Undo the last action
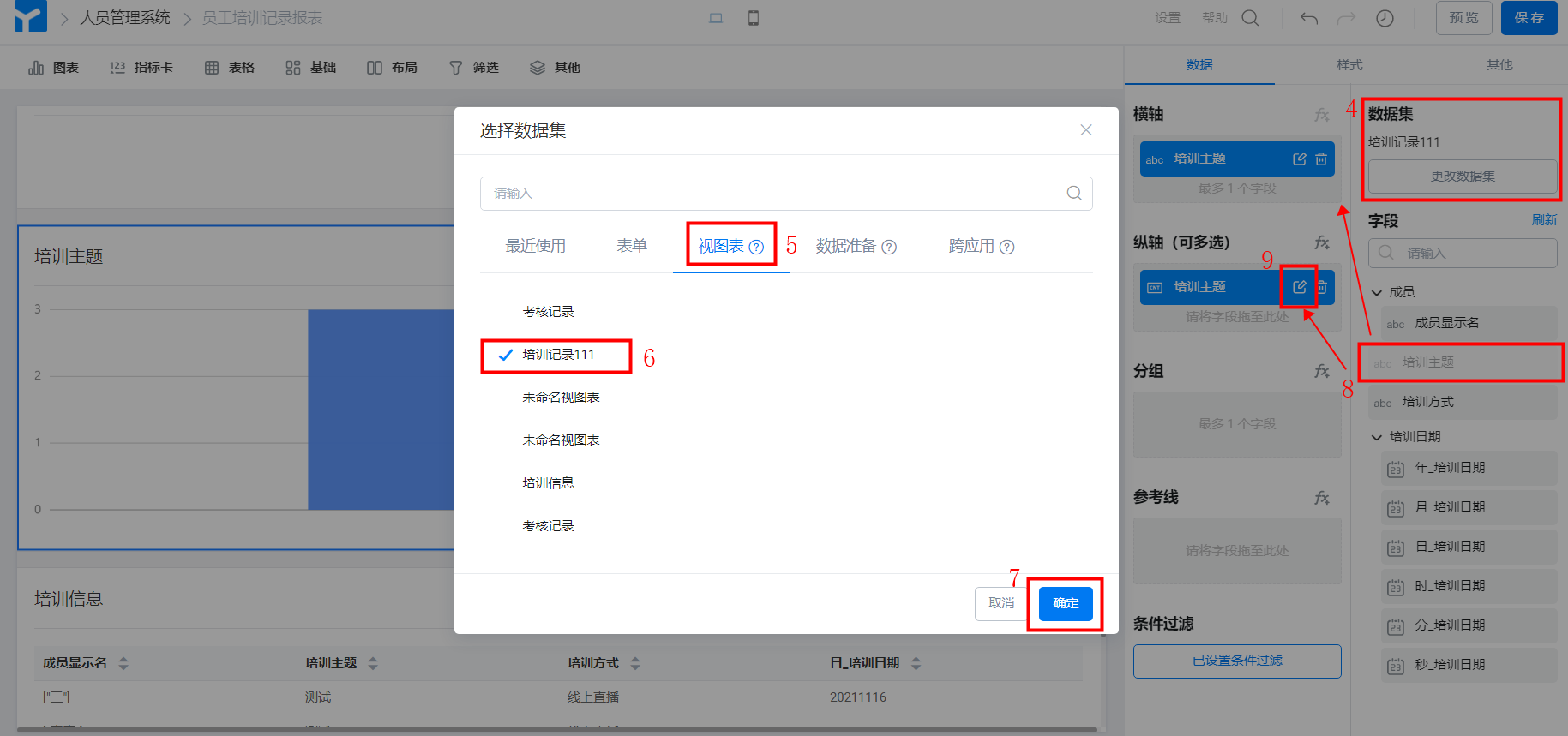Image resolution: width=1568 pixels, height=736 pixels. click(x=1308, y=18)
